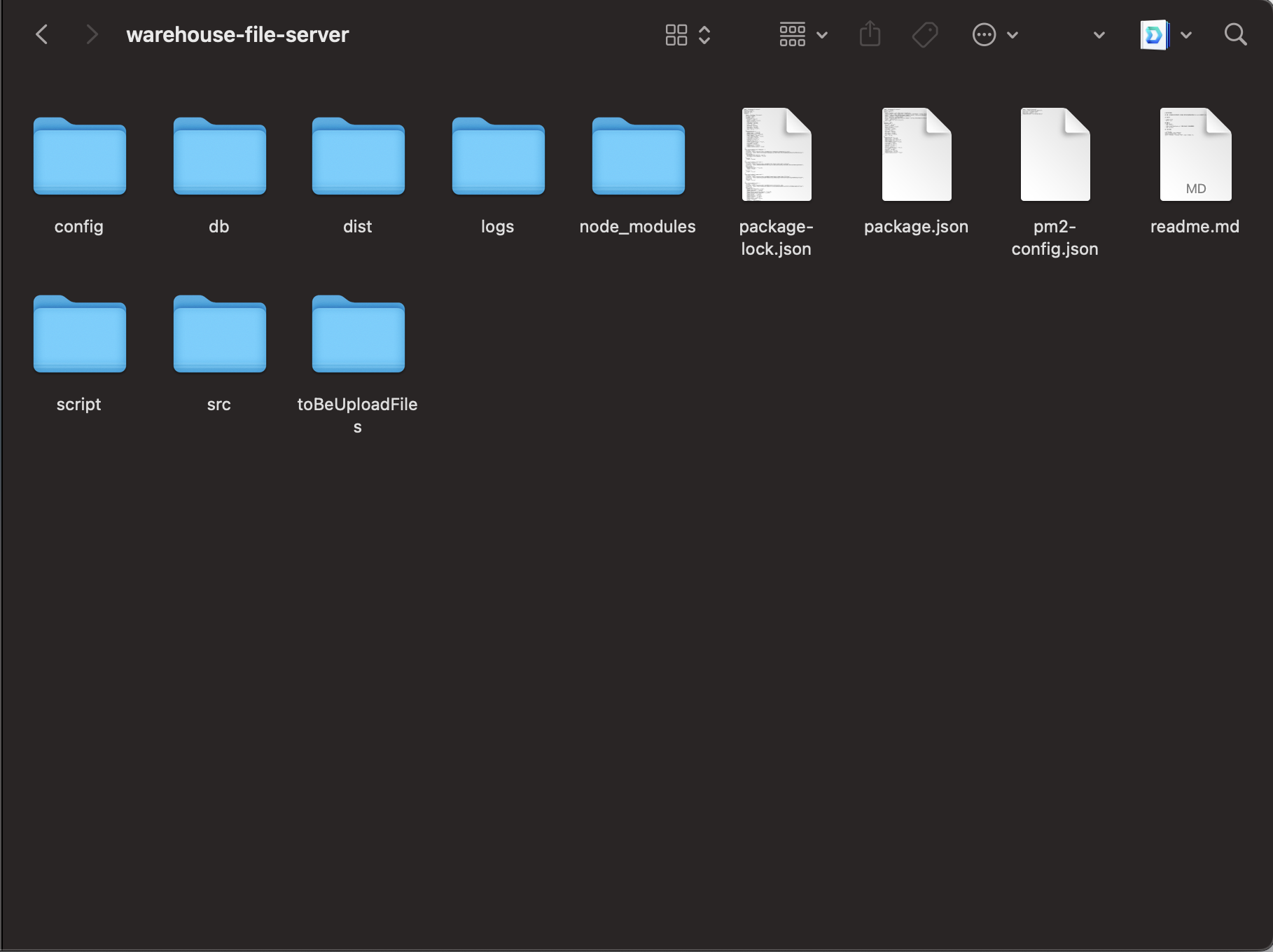
Task: Click the warehouse-file-server window title
Action: [237, 35]
